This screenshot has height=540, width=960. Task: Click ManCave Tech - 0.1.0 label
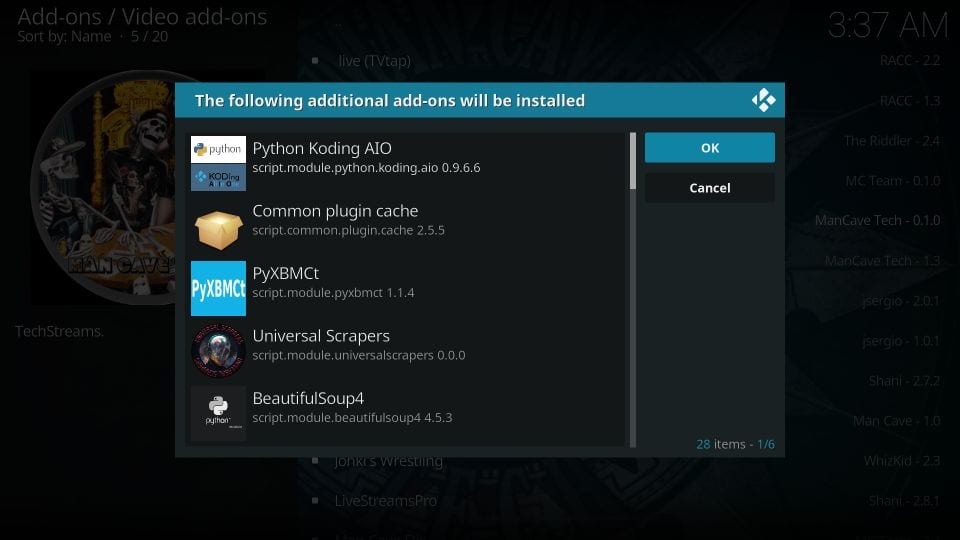tap(877, 220)
